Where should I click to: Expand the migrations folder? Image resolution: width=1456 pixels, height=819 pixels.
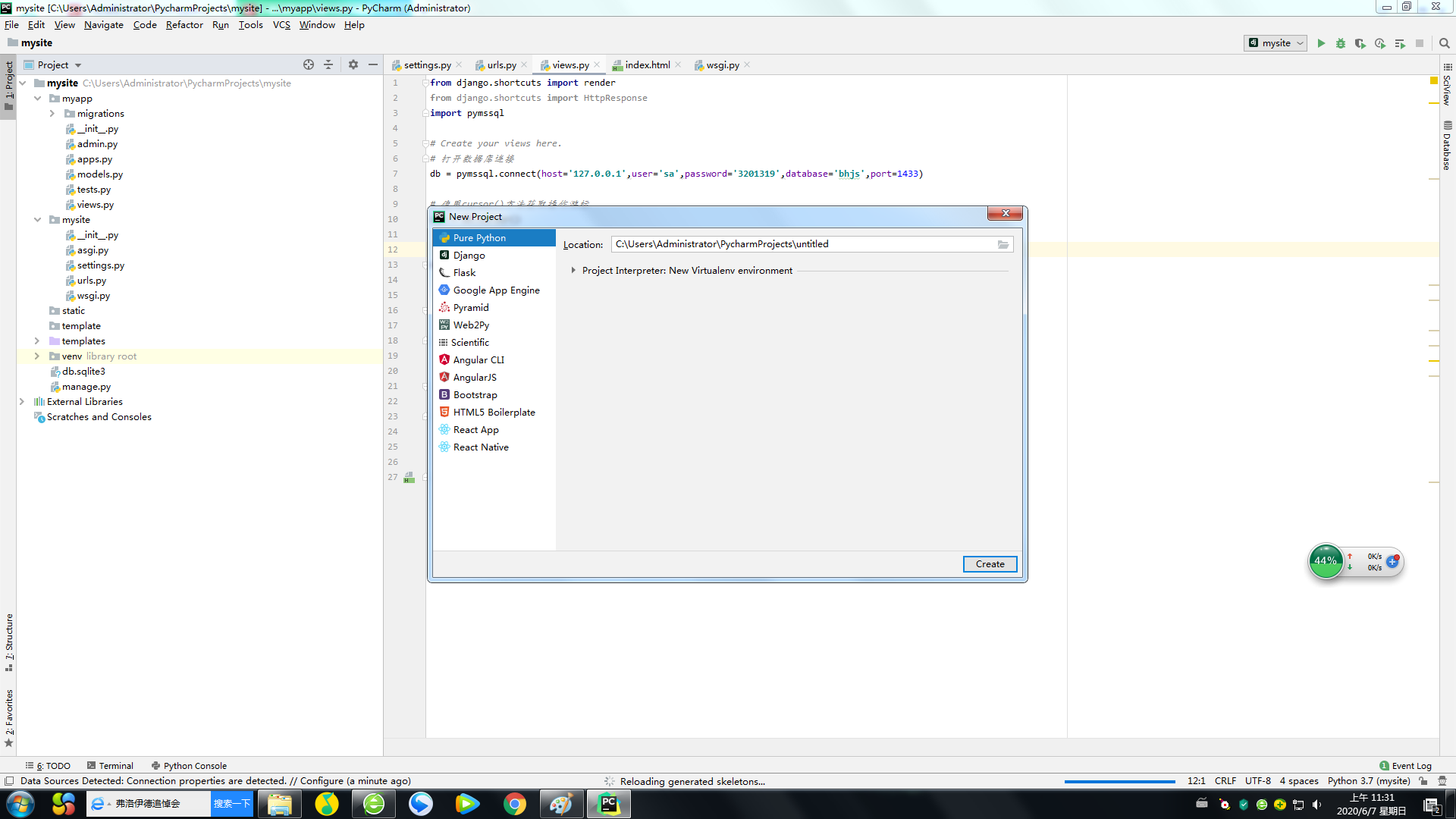(52, 114)
